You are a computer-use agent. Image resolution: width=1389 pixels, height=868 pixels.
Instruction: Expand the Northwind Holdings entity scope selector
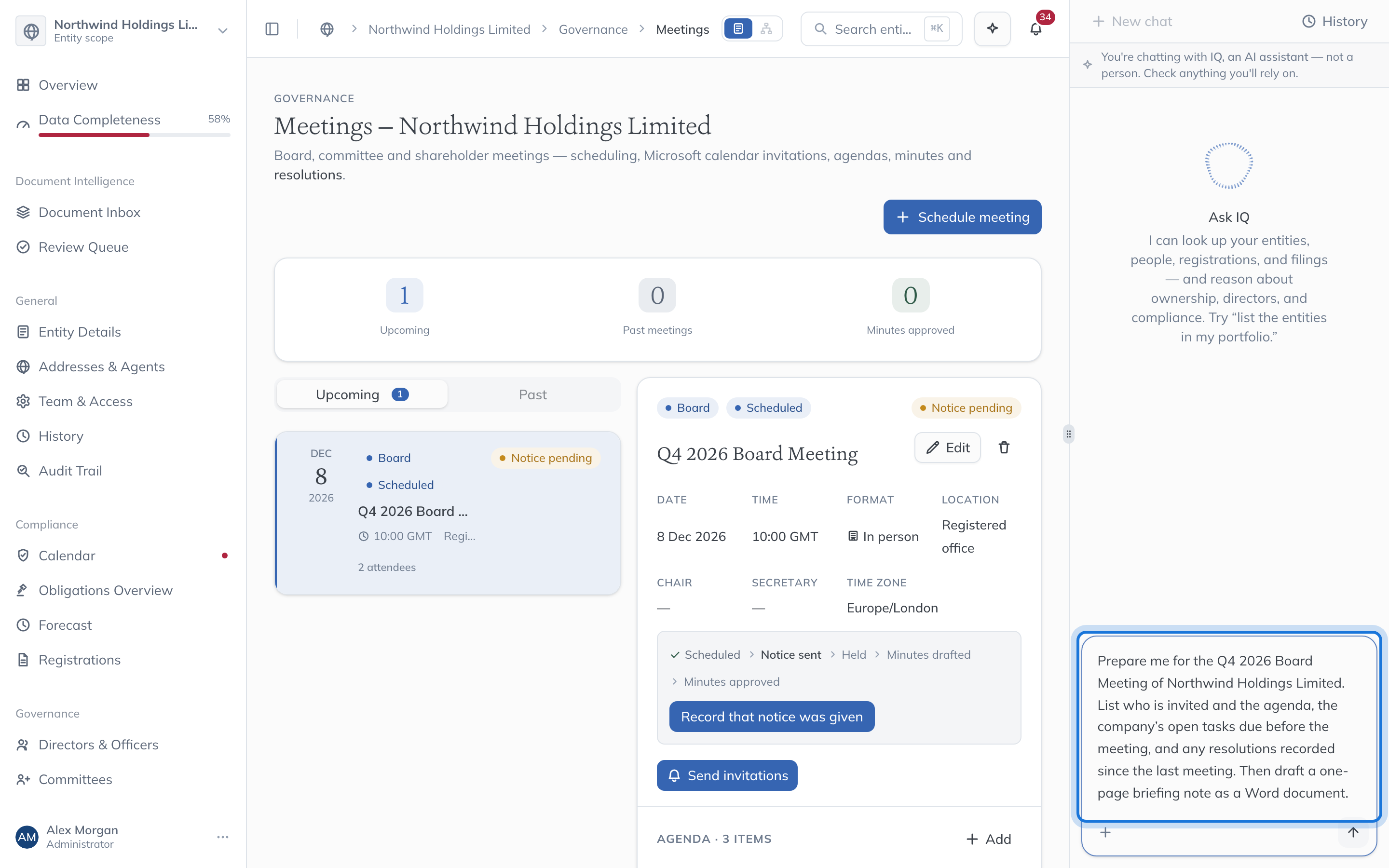(123, 30)
